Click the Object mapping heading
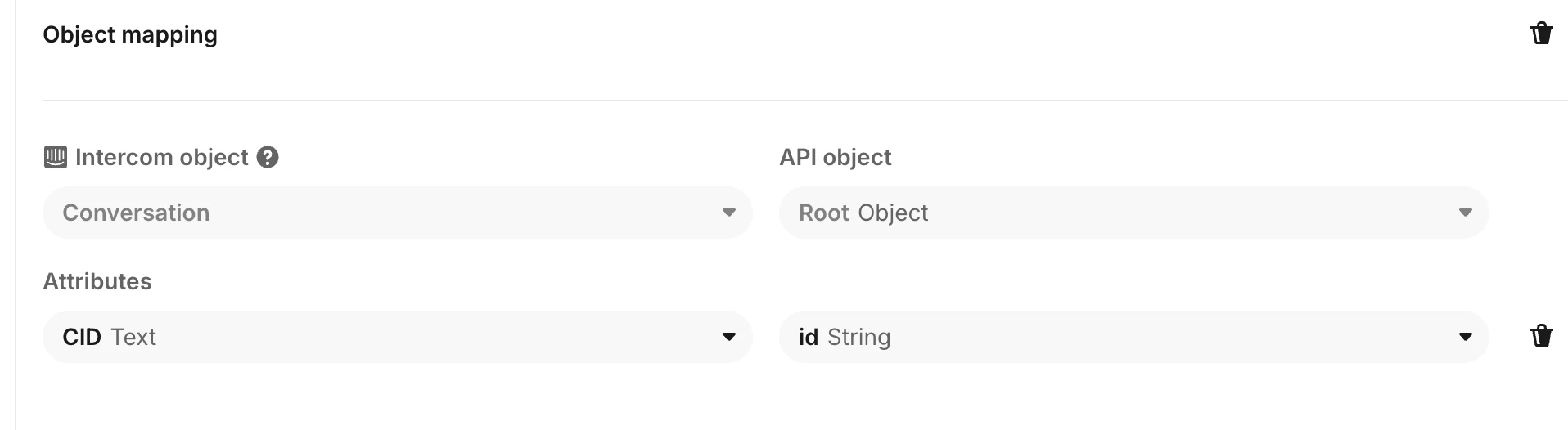The height and width of the screenshot is (430, 1568). click(130, 35)
